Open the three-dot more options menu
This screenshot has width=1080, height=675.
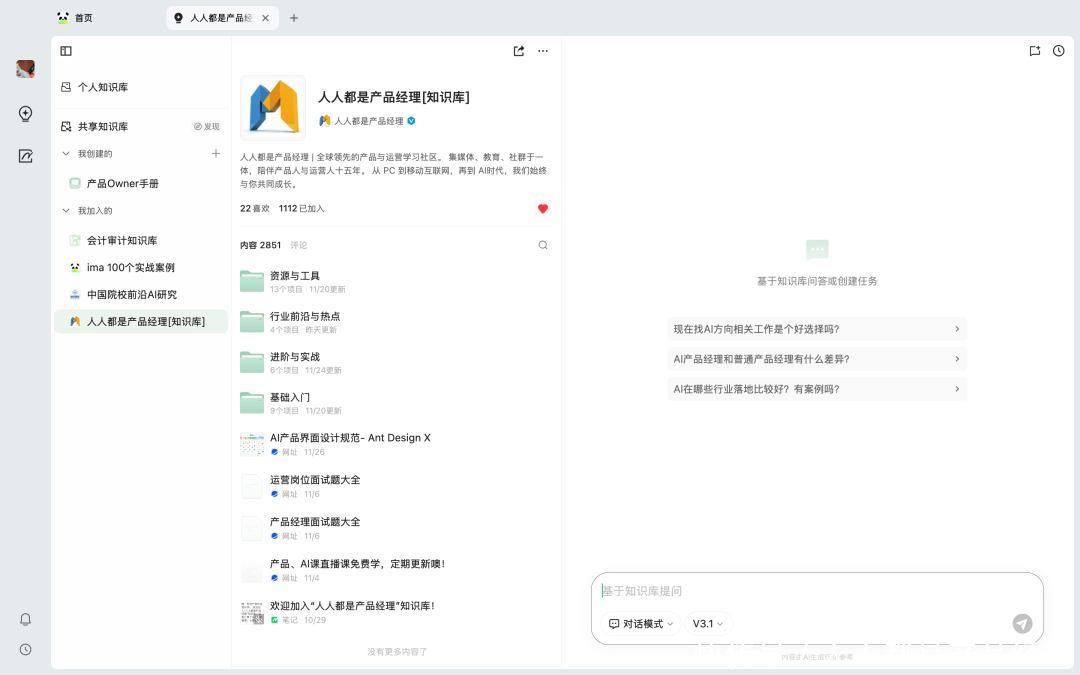point(543,51)
